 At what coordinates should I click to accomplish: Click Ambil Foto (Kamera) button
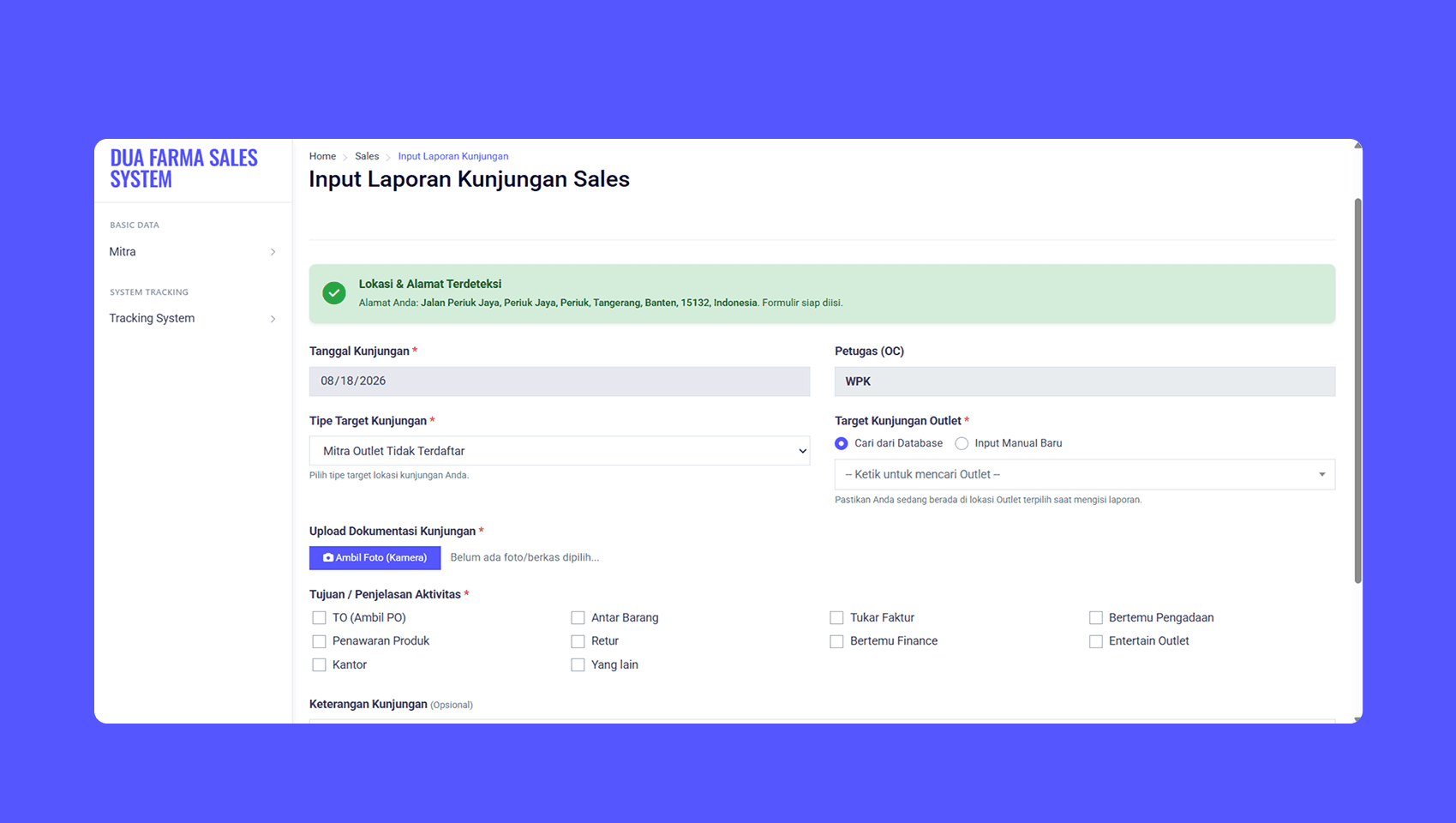pyautogui.click(x=374, y=558)
